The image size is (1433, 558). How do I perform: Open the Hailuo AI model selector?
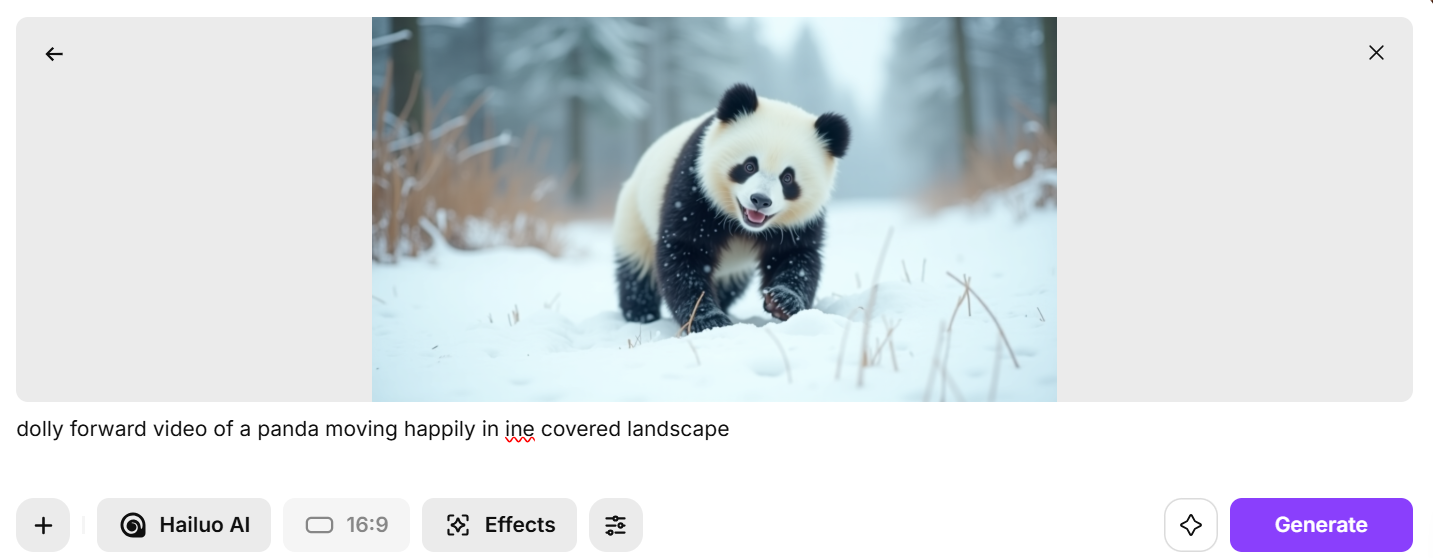coord(184,525)
